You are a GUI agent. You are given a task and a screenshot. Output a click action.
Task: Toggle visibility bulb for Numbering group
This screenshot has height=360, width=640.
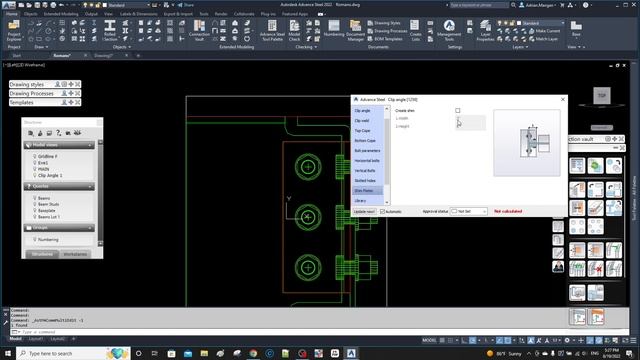(x=35, y=240)
